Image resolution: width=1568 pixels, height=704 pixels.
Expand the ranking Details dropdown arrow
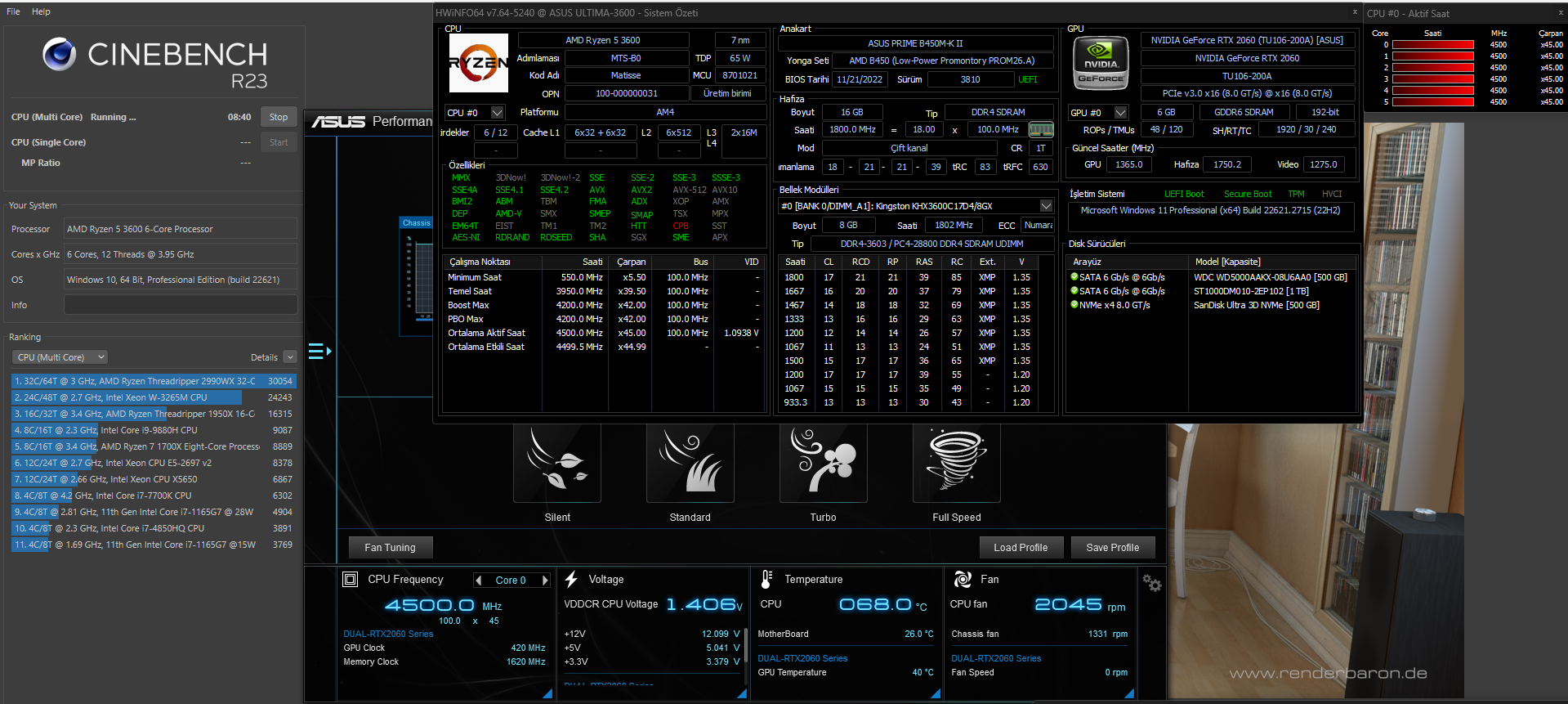pos(290,357)
